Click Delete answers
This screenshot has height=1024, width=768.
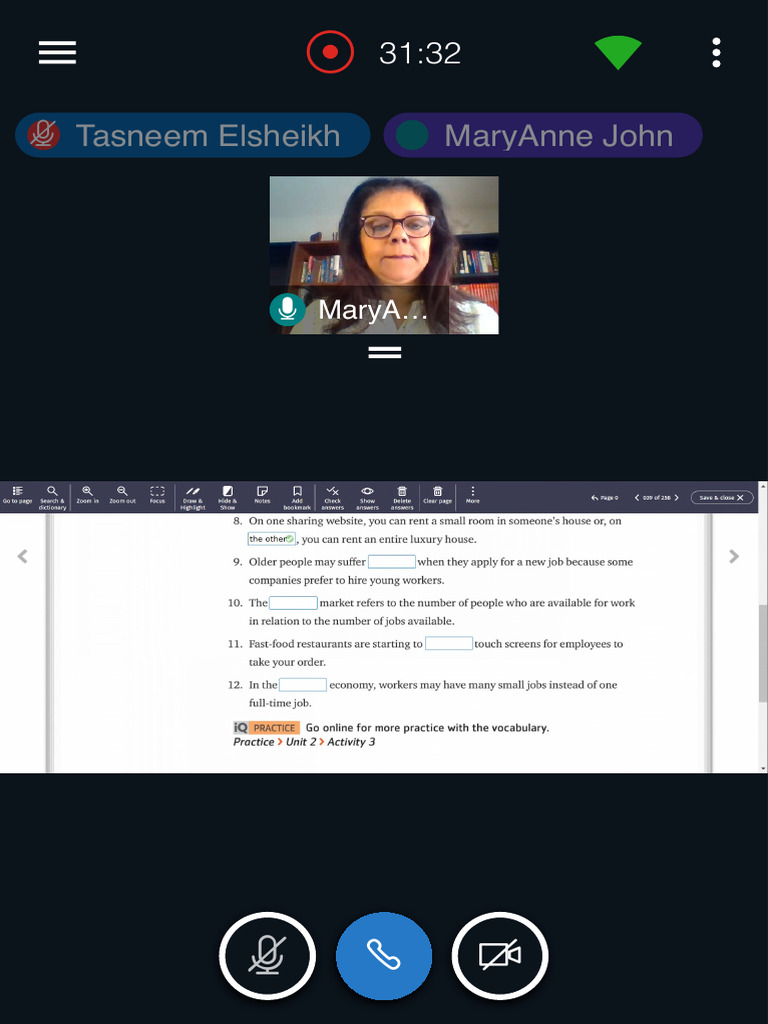point(402,497)
